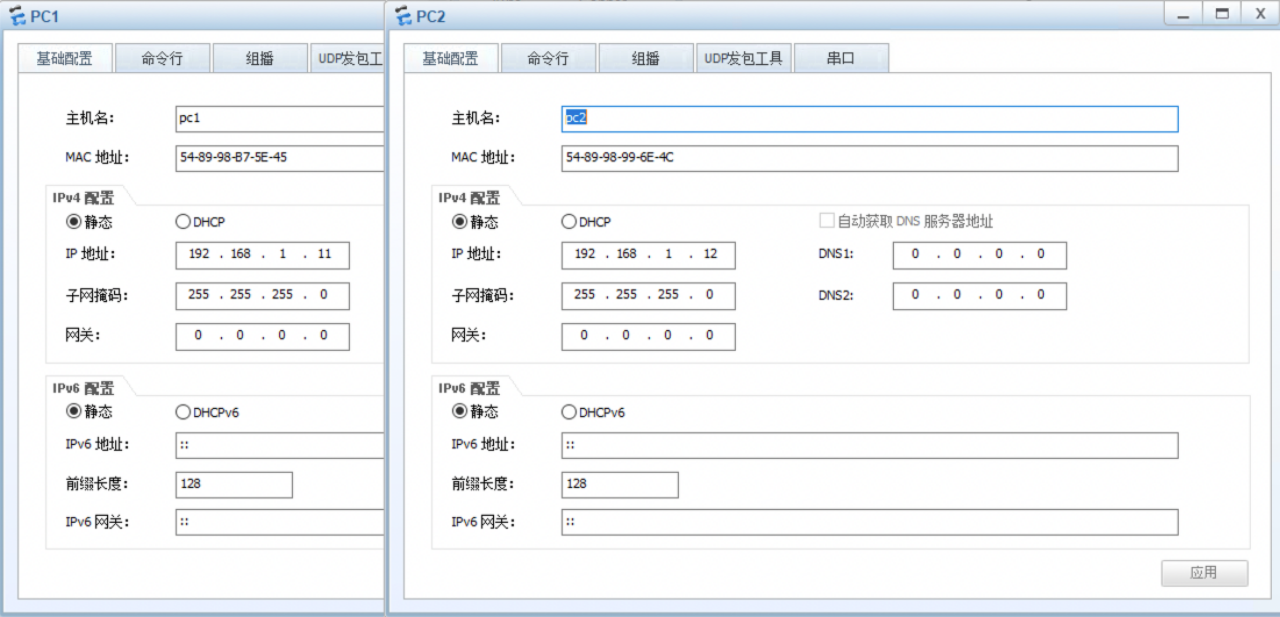Viewport: 1280px width, 617px height.
Task: Click IPv6 网关 field in PC1
Action: [280, 522]
